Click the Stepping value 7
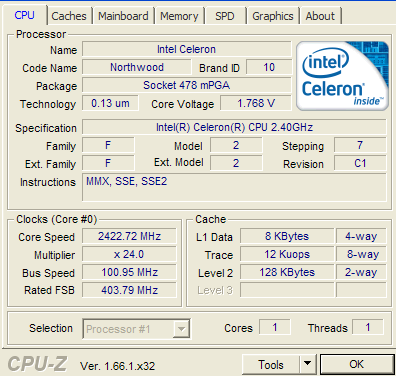Image resolution: width=396 pixels, height=376 pixels. (x=360, y=145)
